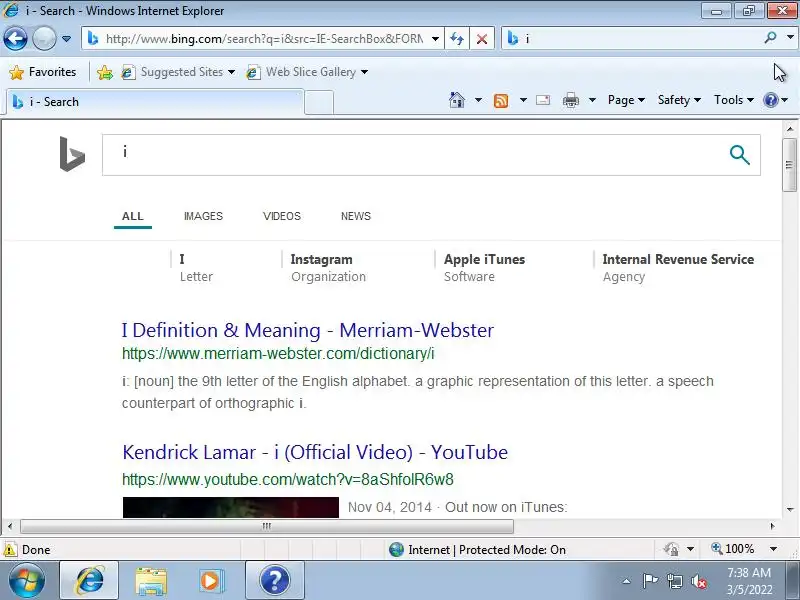
Task: Expand the Print options dropdown arrow
Action: 592,100
